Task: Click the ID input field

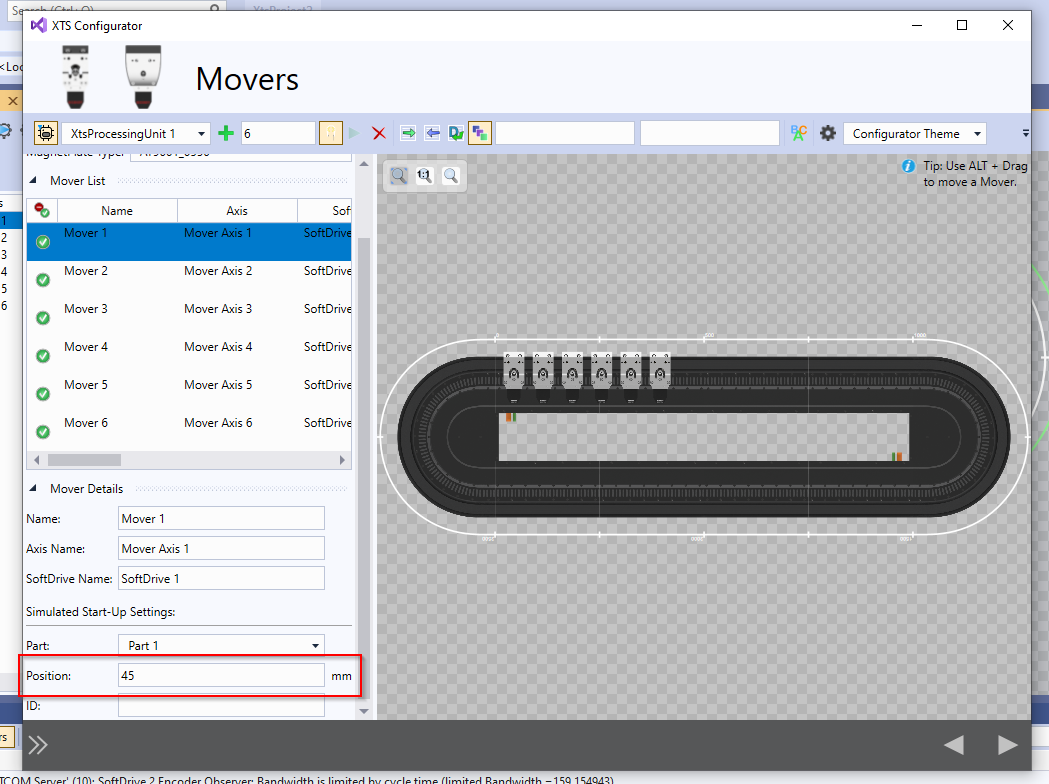Action: tap(221, 706)
